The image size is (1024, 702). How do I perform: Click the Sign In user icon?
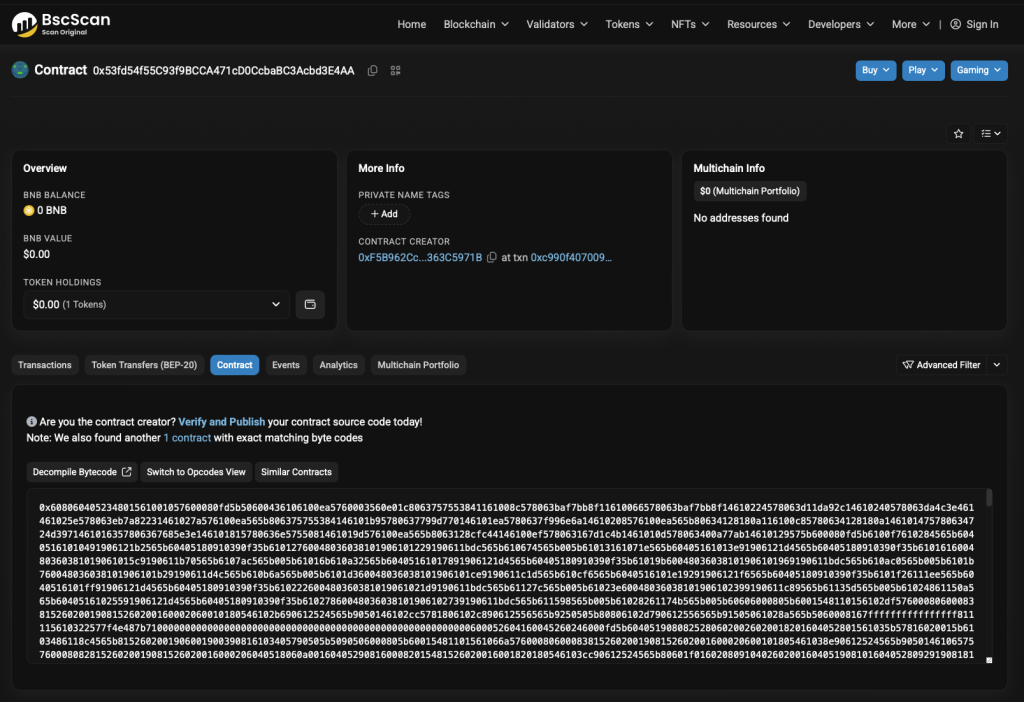(955, 24)
